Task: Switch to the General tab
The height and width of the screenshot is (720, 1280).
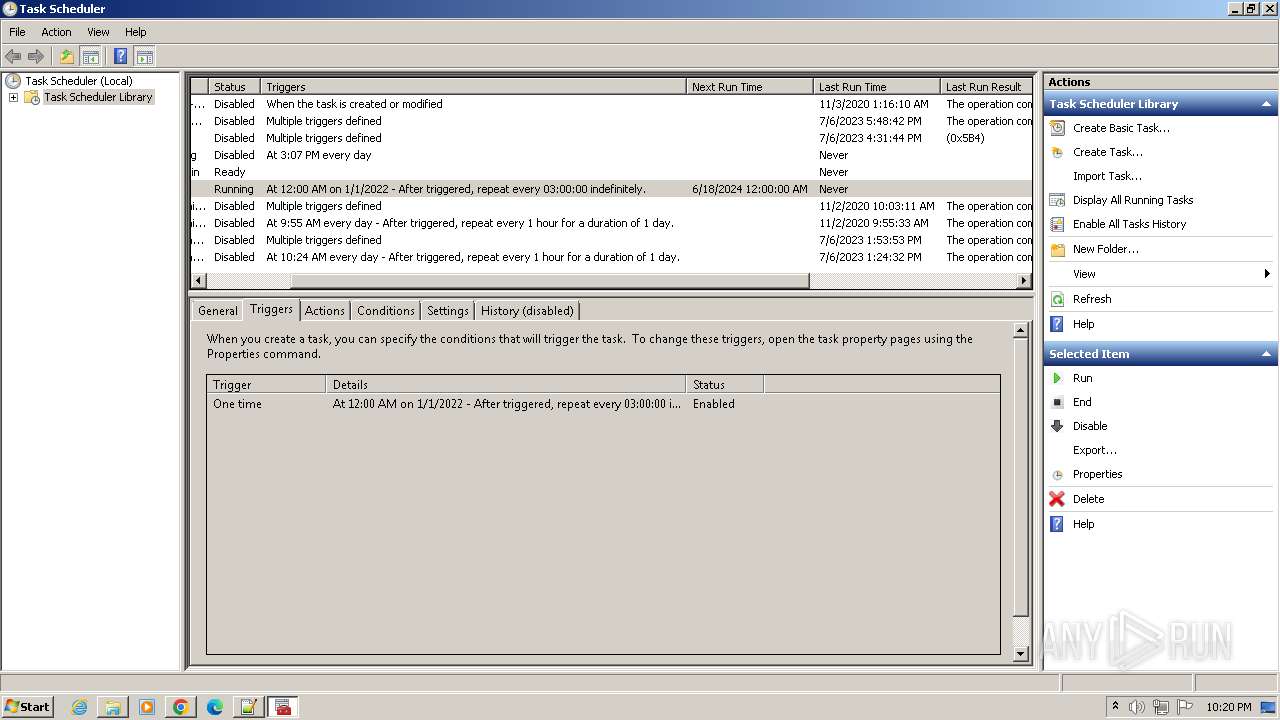Action: [x=218, y=311]
